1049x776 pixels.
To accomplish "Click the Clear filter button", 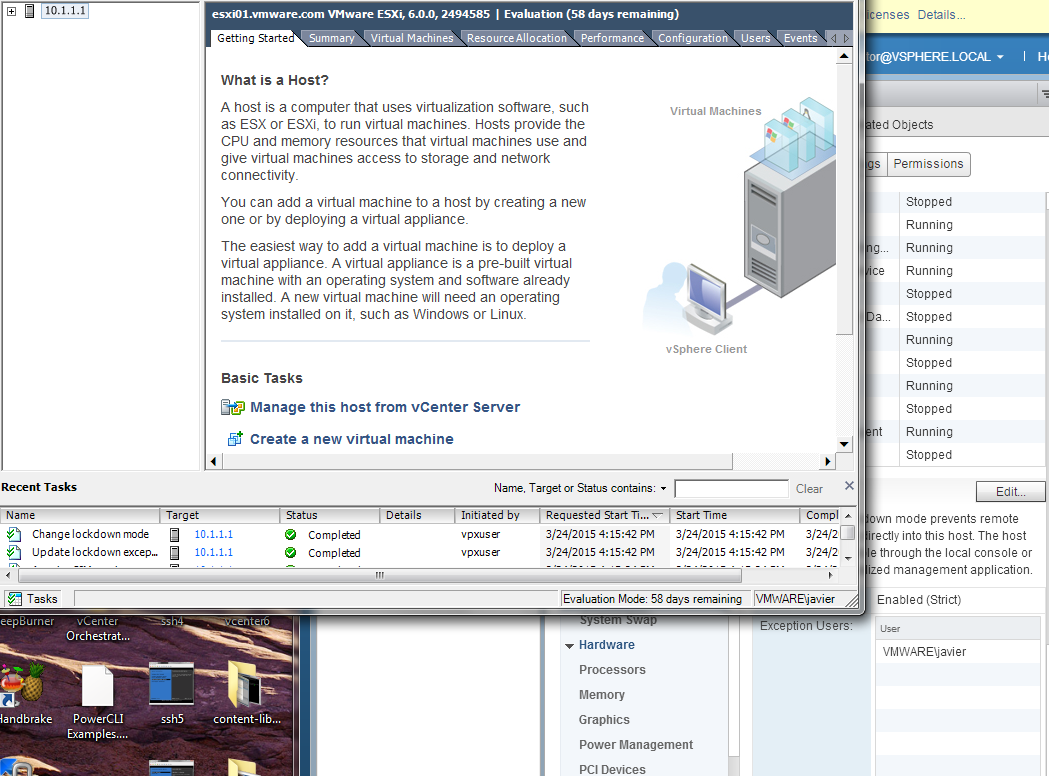I will pos(809,489).
